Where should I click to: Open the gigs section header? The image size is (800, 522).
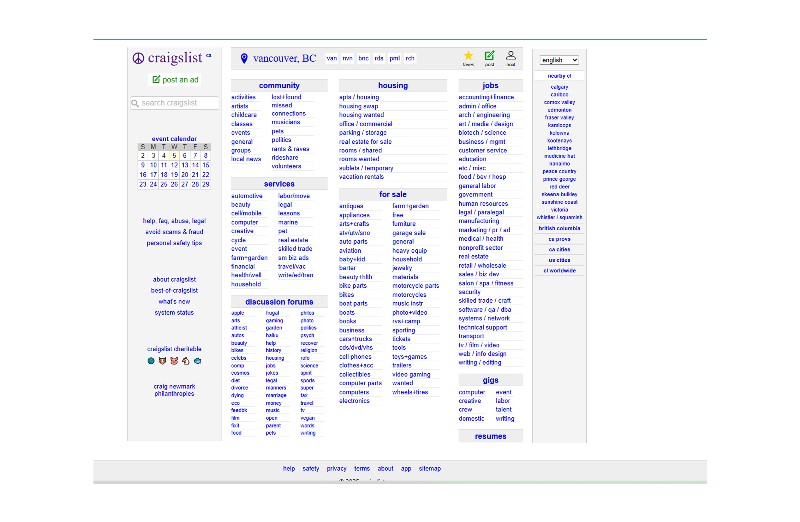coord(490,380)
